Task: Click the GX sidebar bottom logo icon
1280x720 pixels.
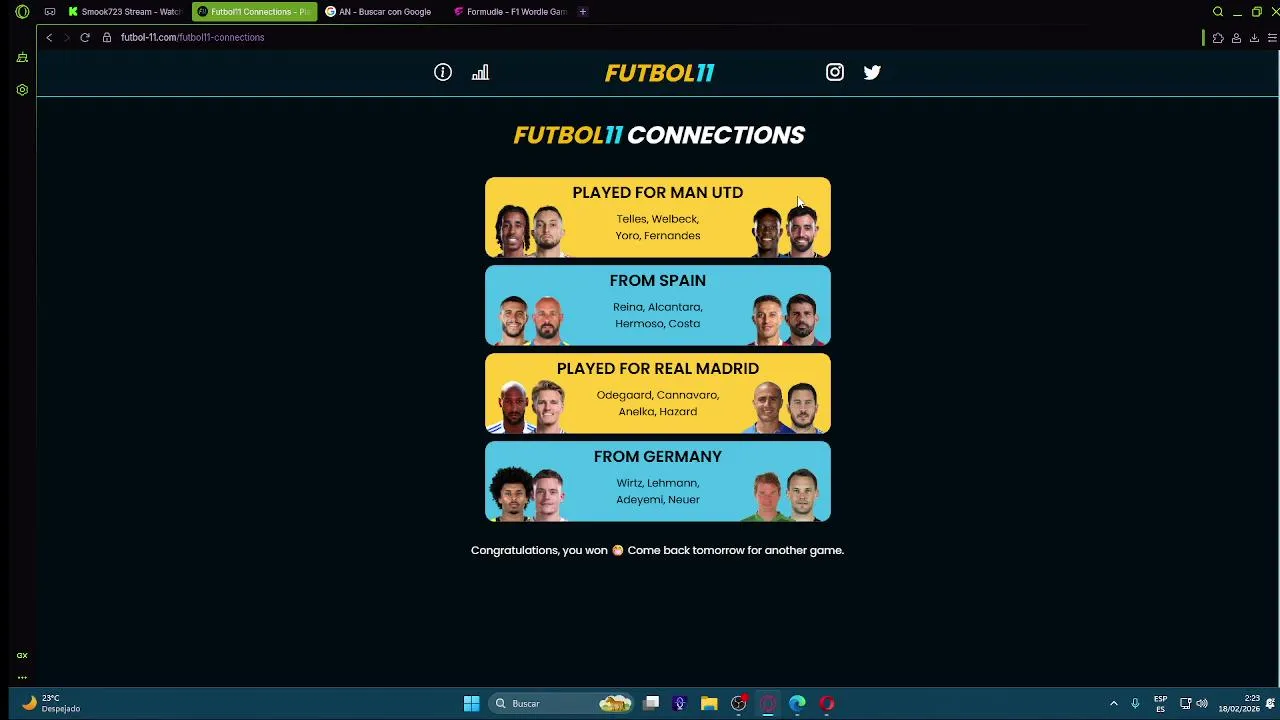Action: click(22, 655)
